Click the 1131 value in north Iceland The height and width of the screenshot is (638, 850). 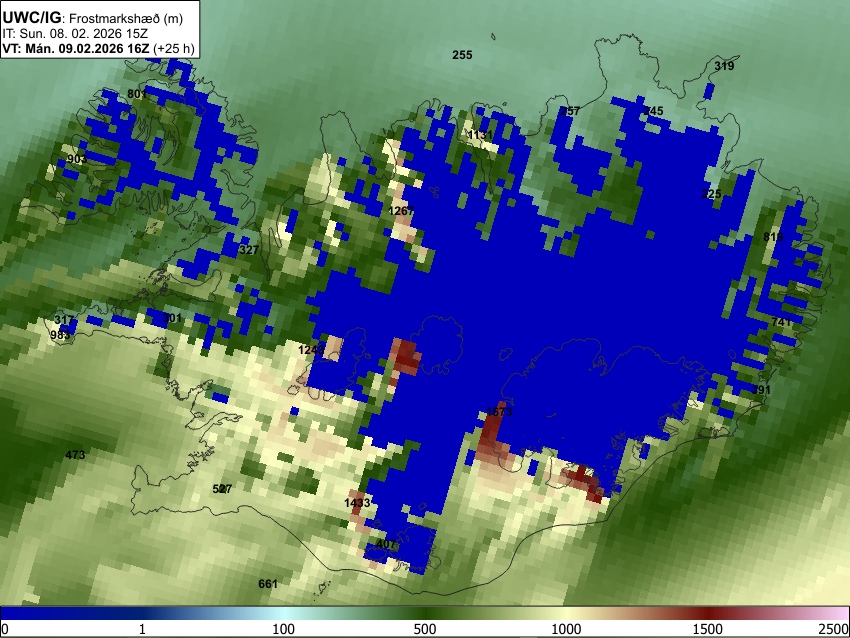click(481, 135)
